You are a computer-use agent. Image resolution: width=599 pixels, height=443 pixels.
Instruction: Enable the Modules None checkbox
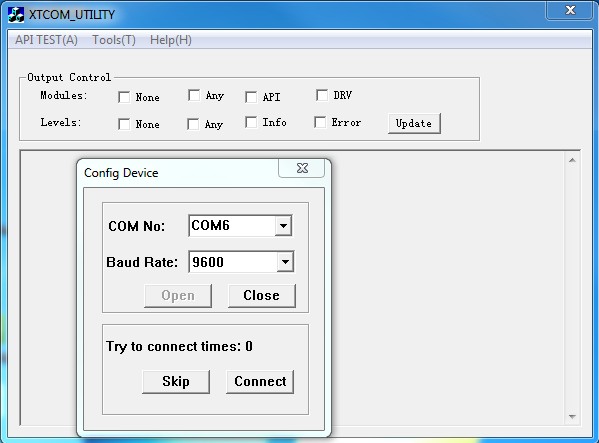124,97
